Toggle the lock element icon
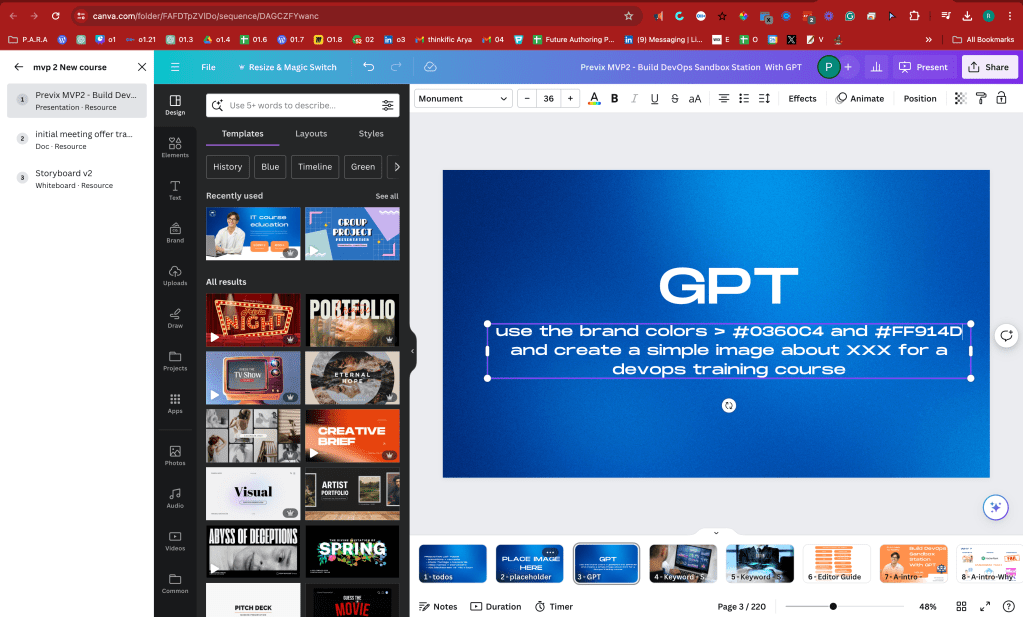 (1001, 98)
